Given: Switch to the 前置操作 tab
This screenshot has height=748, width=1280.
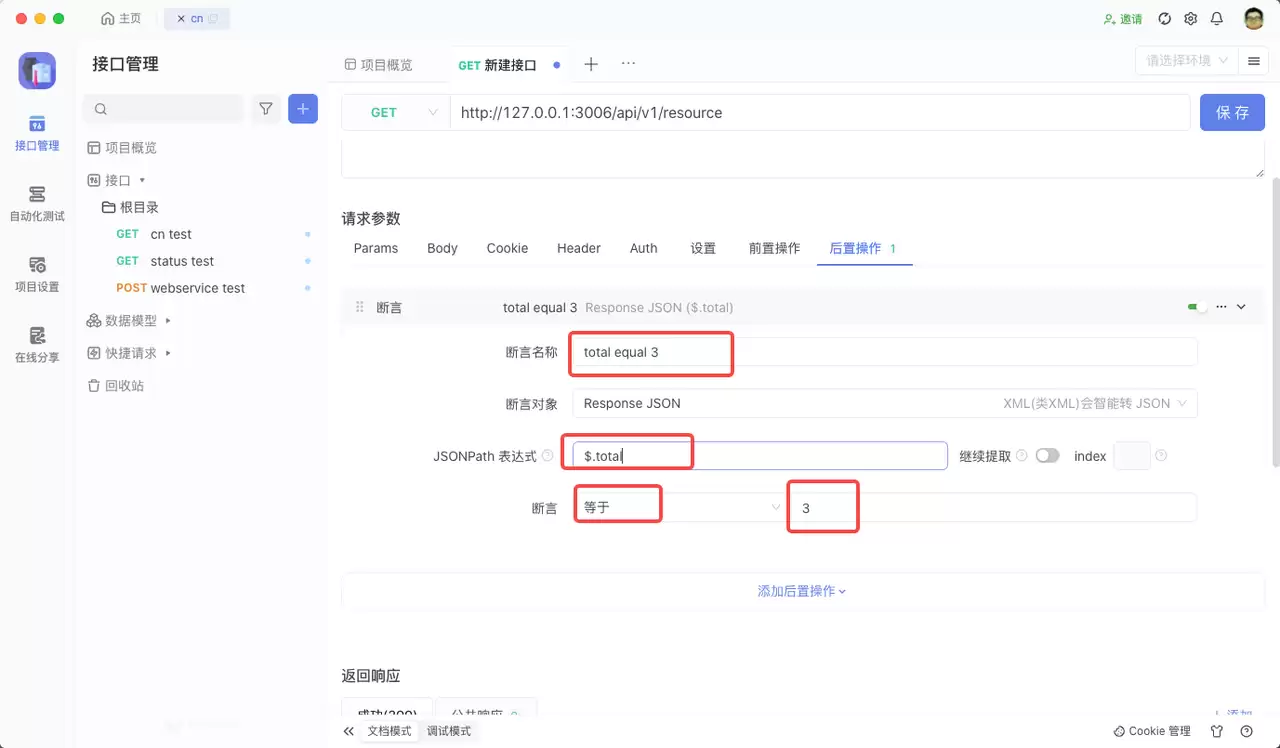Looking at the screenshot, I should pos(774,248).
